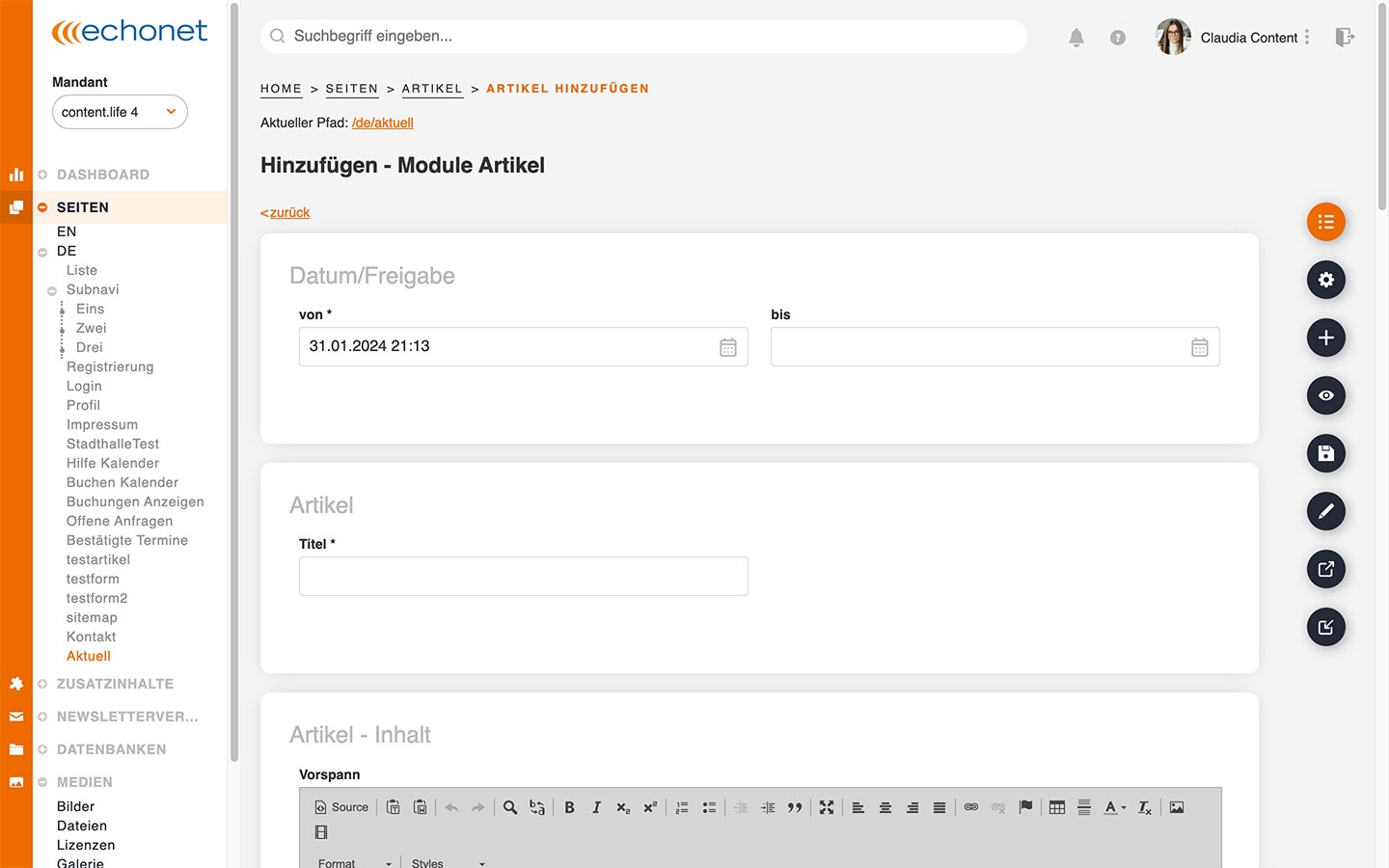Open text color picker in editor toolbar
Viewport: 1389px width, 868px height.
click(1114, 807)
